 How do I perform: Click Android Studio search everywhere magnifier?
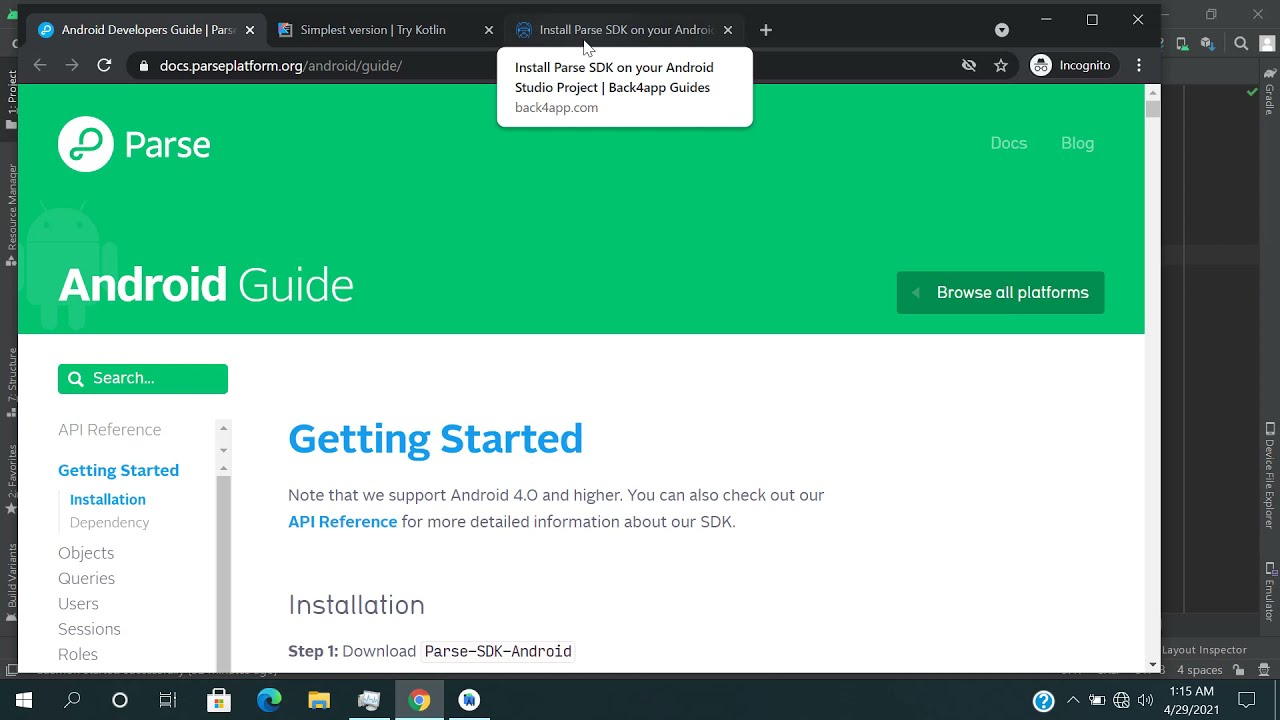tap(1242, 43)
